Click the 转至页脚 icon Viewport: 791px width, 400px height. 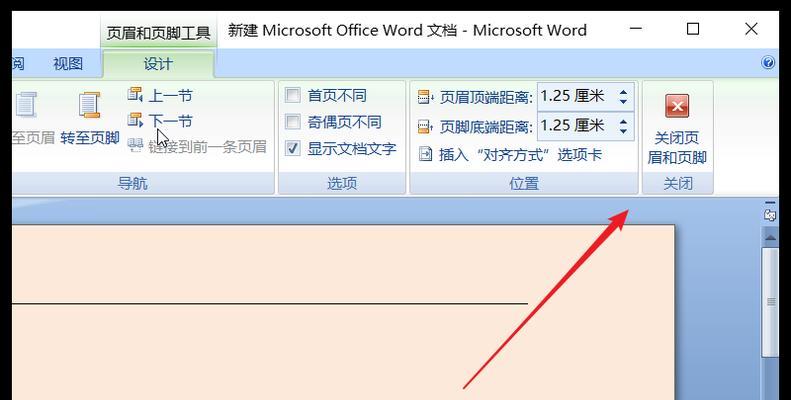point(89,105)
